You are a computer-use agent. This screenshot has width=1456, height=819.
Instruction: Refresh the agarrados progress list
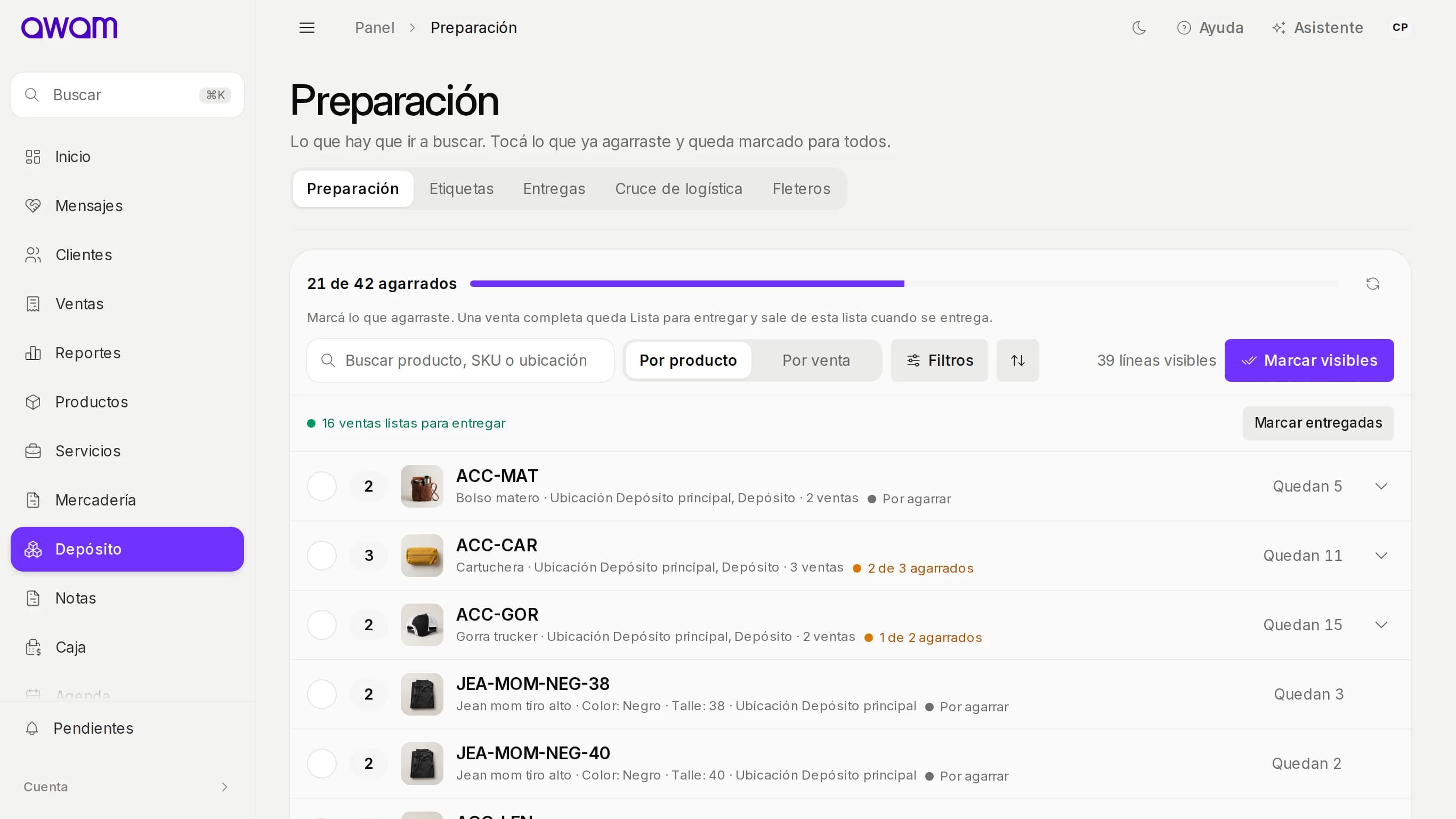pos(1372,283)
